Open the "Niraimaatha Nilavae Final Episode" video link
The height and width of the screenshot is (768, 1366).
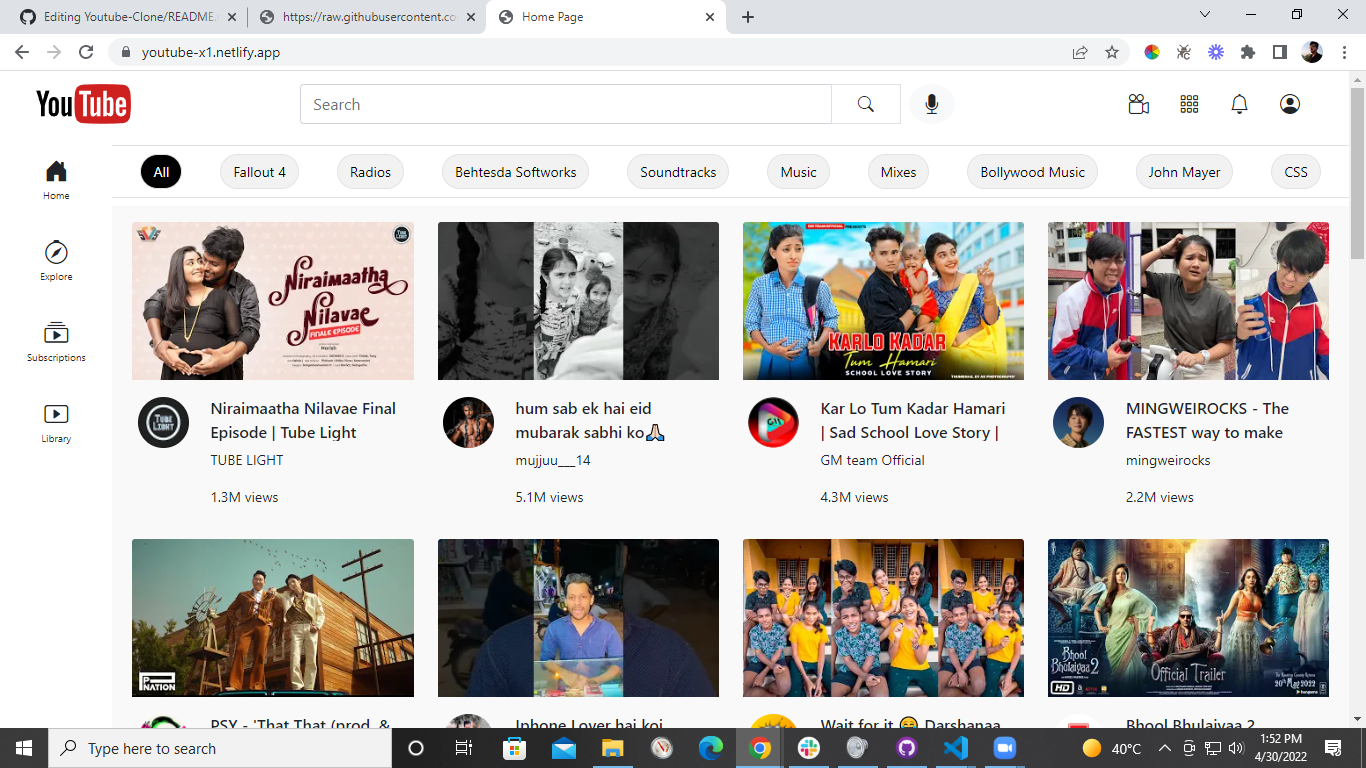(301, 420)
